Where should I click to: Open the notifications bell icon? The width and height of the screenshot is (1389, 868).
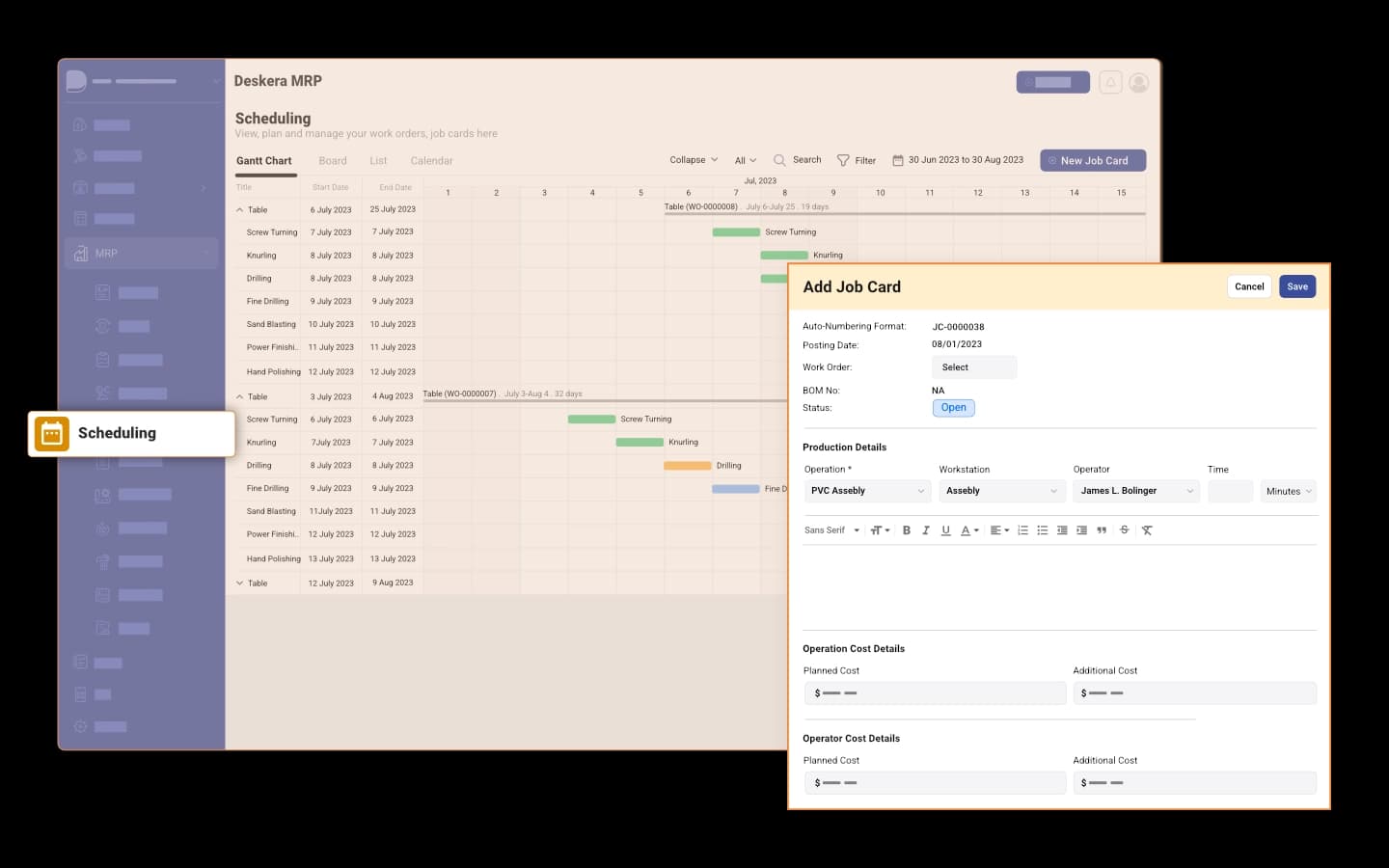pyautogui.click(x=1110, y=83)
